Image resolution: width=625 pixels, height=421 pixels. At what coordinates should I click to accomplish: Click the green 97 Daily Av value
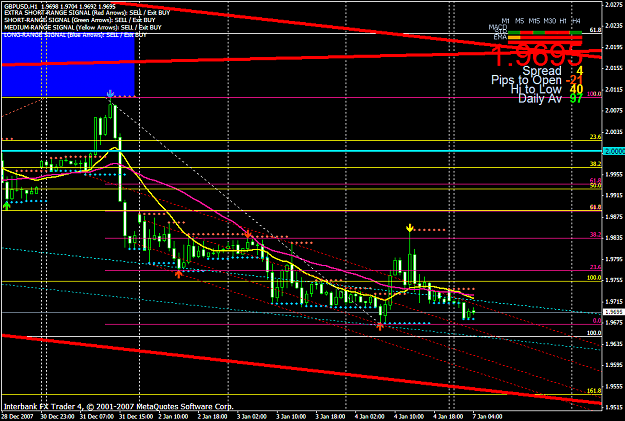click(x=576, y=98)
